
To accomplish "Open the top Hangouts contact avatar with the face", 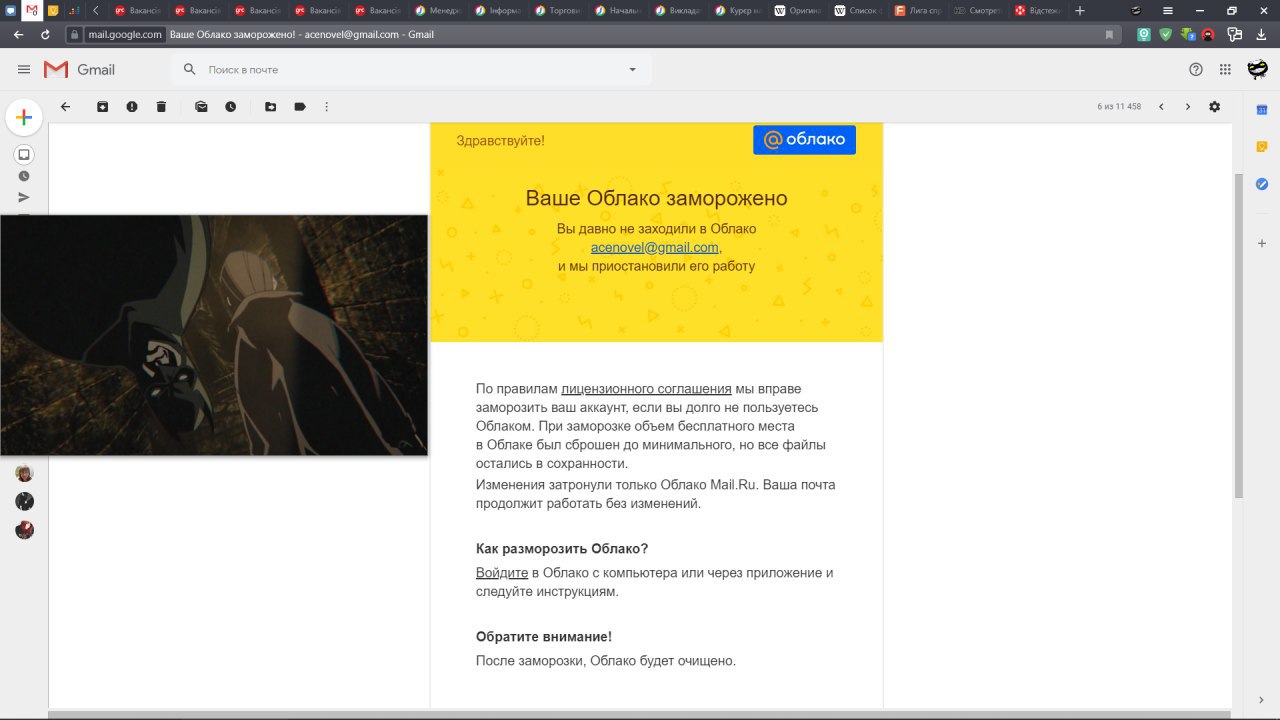I will click(x=24, y=473).
